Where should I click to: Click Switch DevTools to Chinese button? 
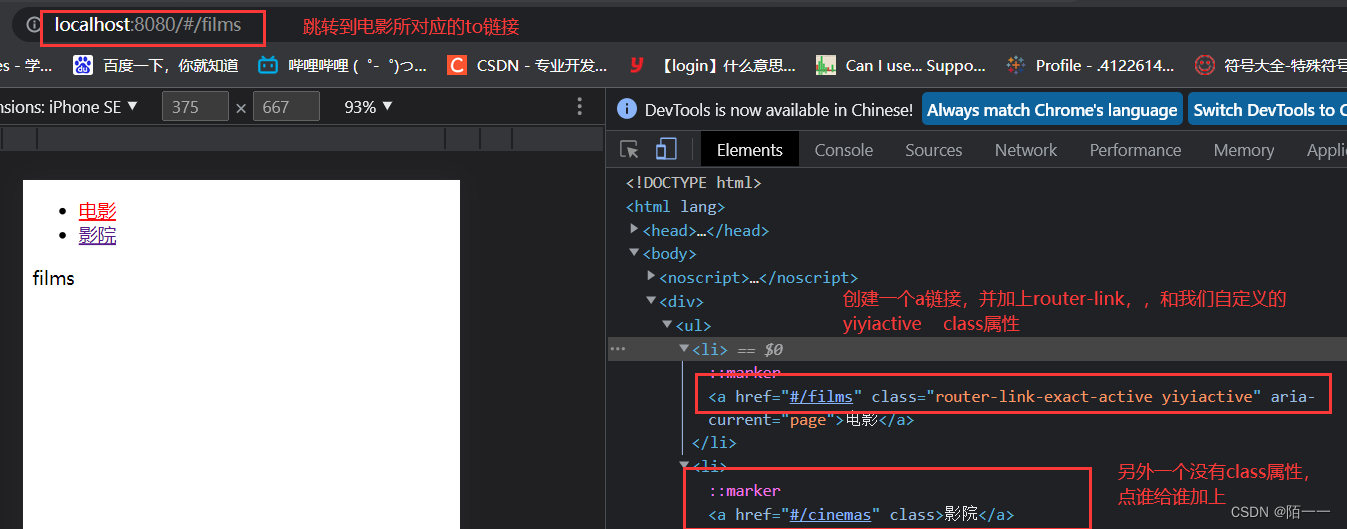(x=1267, y=110)
